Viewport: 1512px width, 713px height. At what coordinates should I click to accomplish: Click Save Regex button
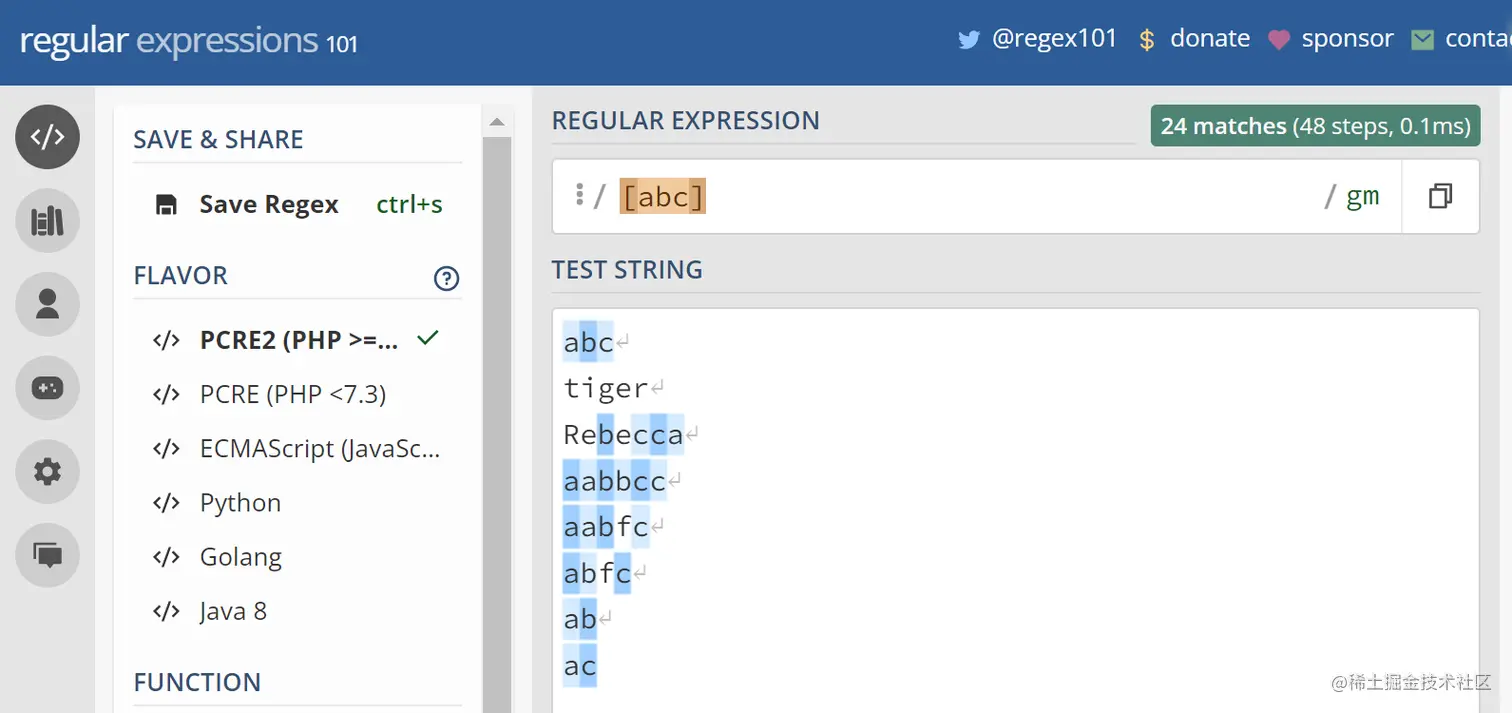268,205
